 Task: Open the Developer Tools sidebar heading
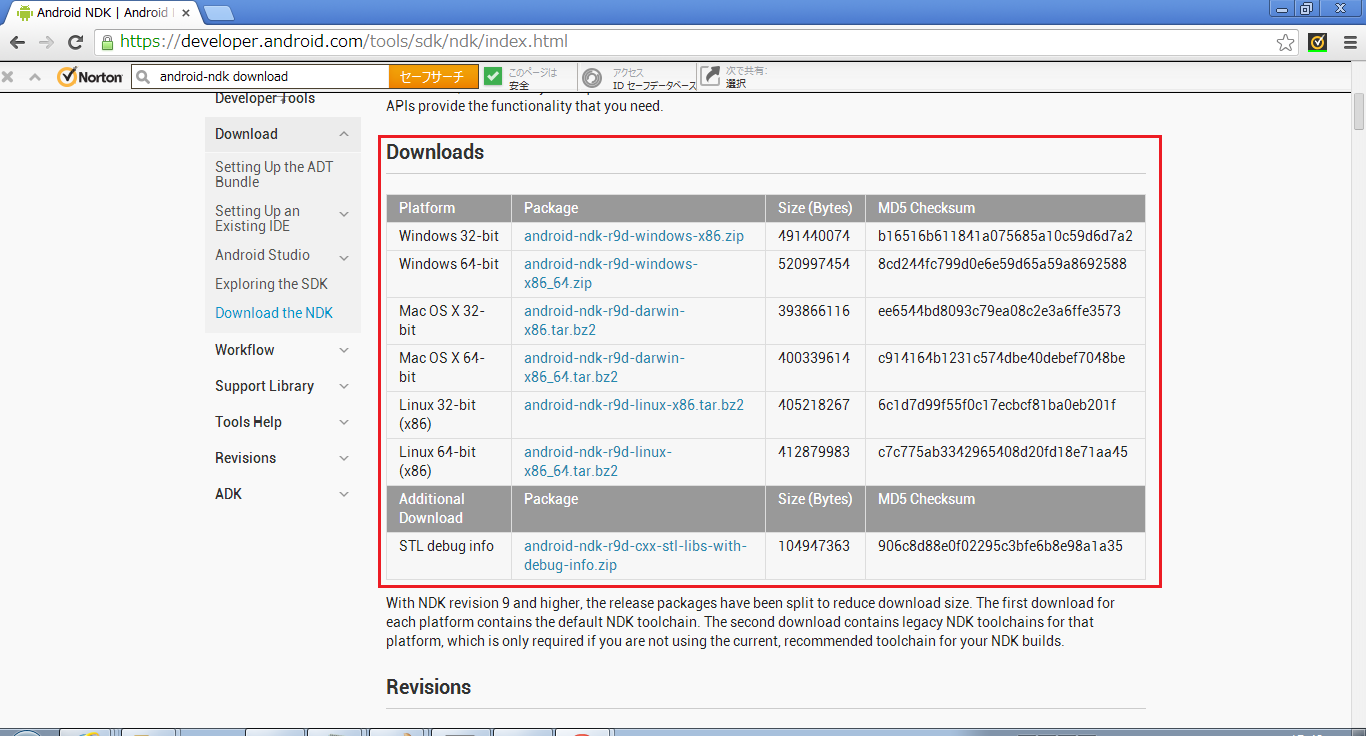pos(265,99)
